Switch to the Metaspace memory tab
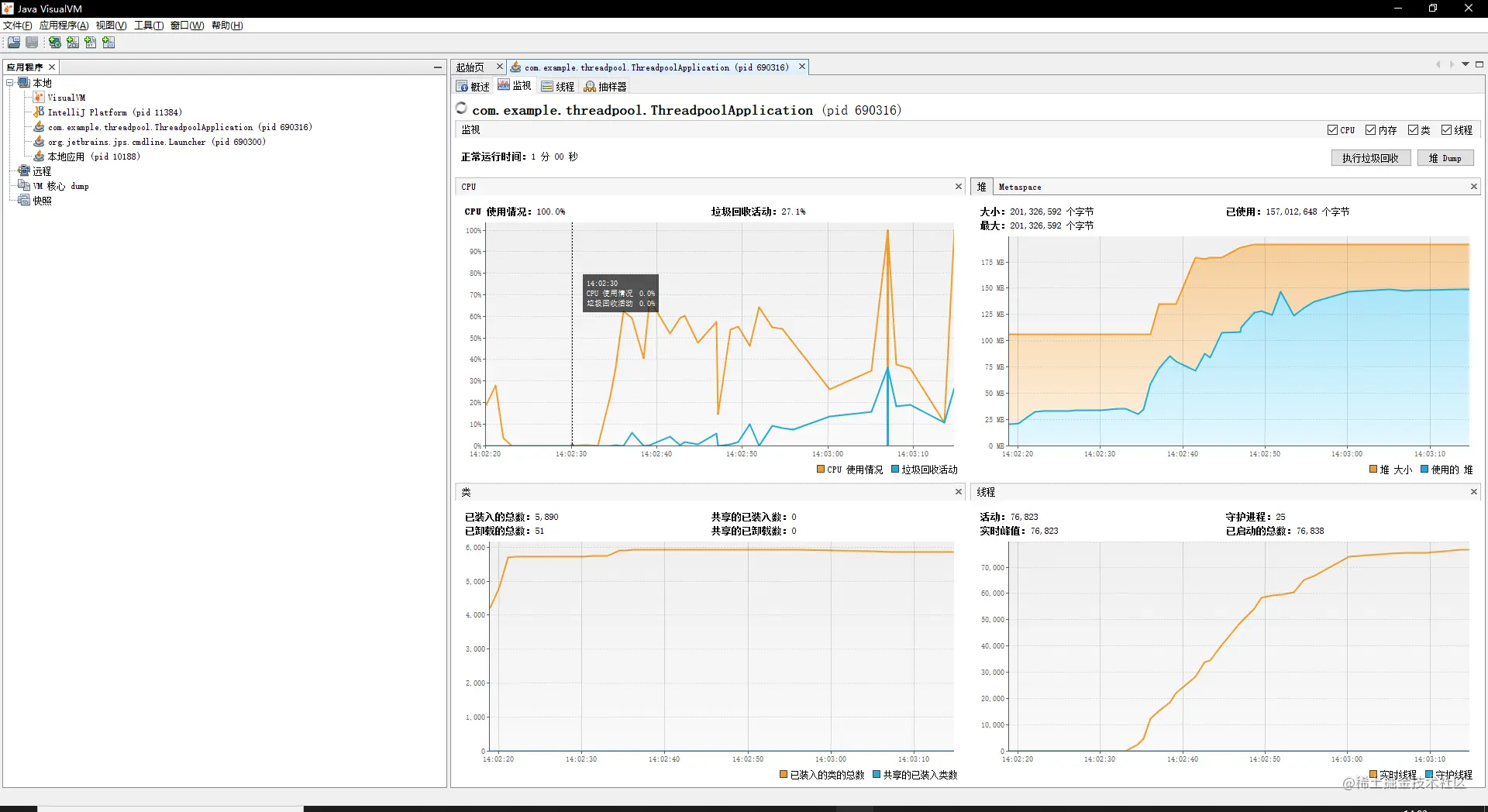Image resolution: width=1488 pixels, height=812 pixels. click(x=1020, y=187)
